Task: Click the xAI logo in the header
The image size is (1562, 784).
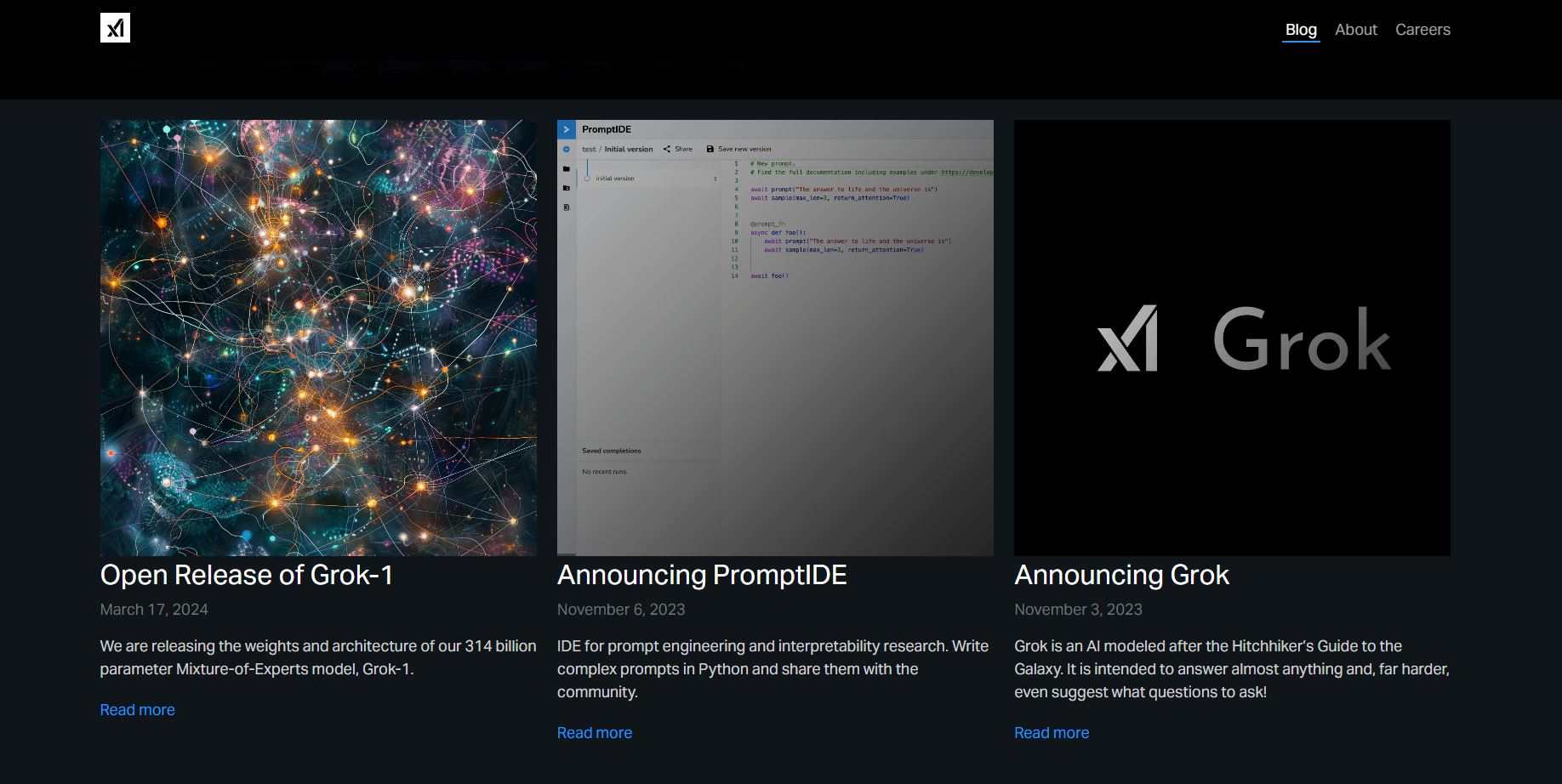Action: click(x=115, y=28)
